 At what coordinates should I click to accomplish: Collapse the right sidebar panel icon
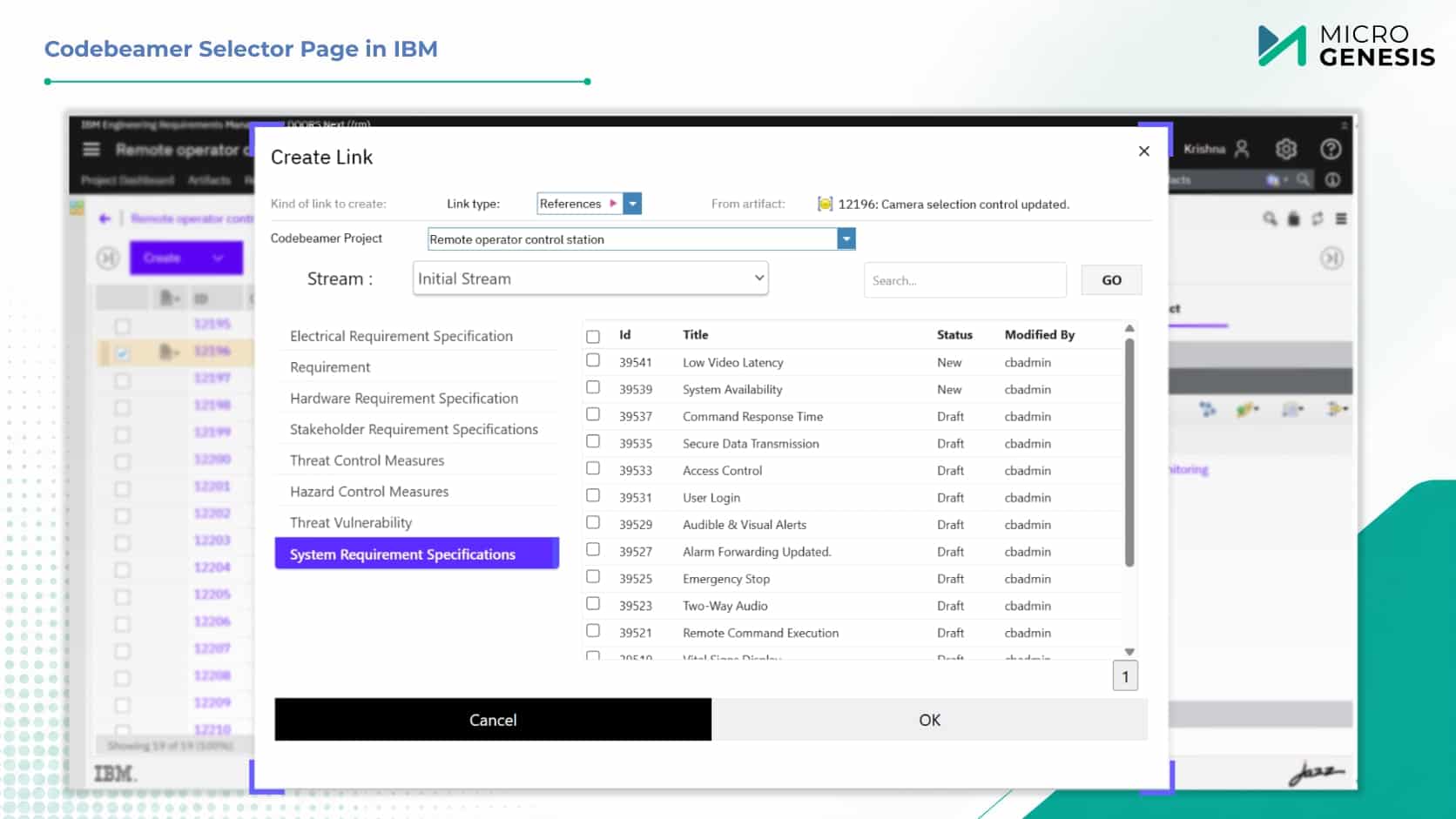(x=1331, y=258)
